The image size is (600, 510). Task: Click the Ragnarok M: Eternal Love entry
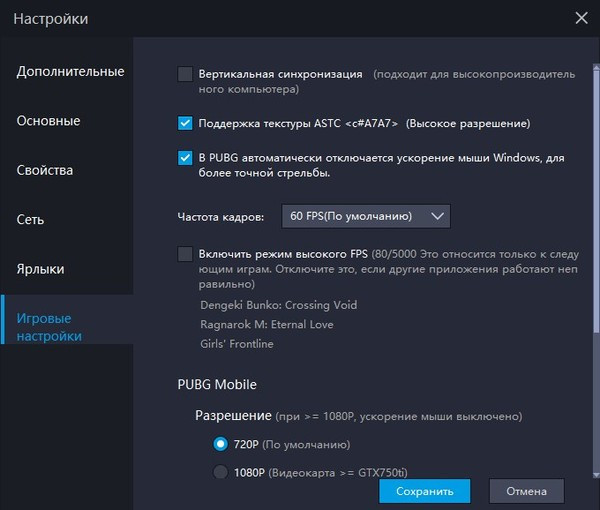point(267,325)
